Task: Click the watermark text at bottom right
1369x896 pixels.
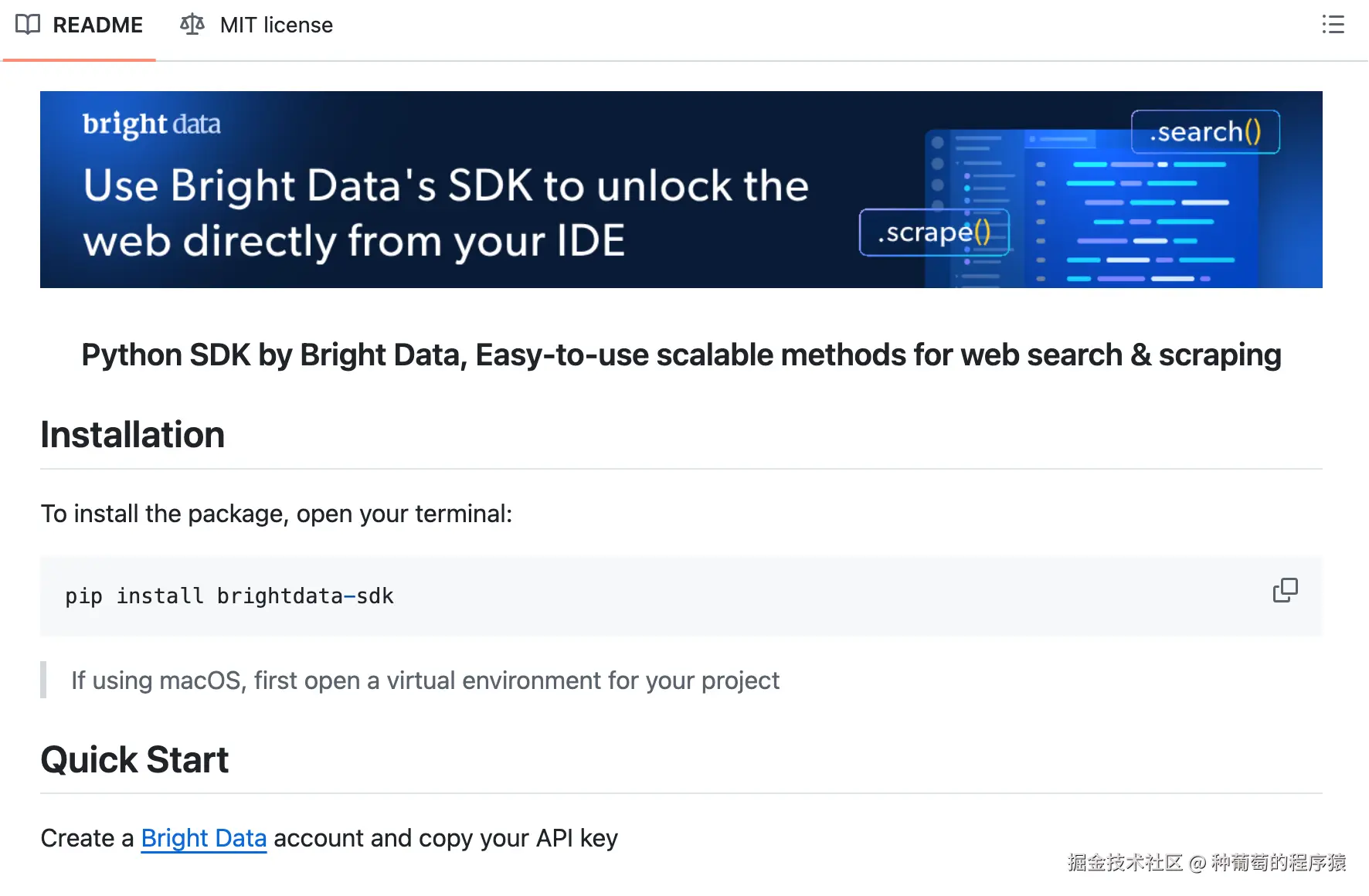Action: click(1207, 863)
